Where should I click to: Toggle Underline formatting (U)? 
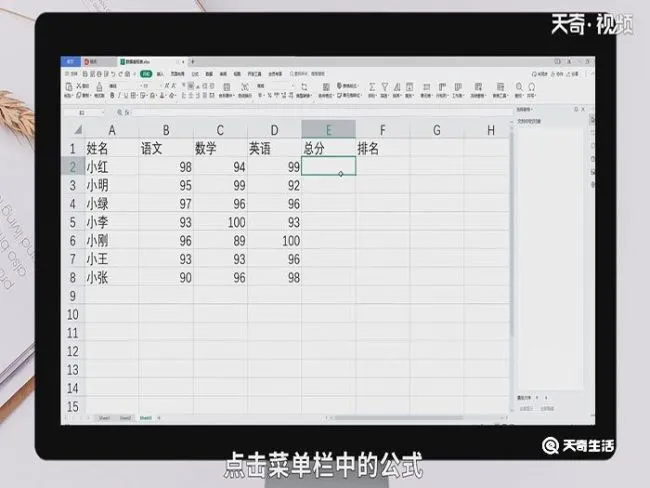tap(126, 96)
